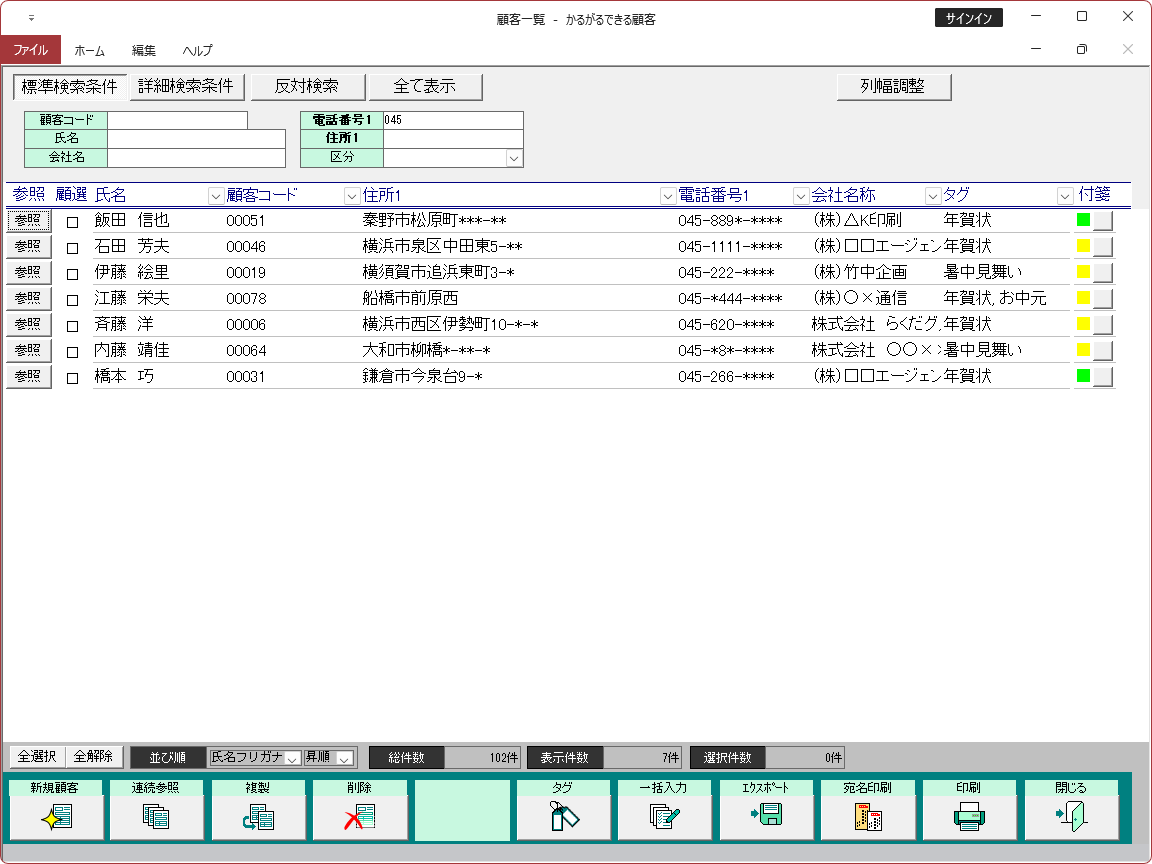Click the 顧客コード search input field
Image resolution: width=1152 pixels, height=864 pixels.
tap(177, 120)
